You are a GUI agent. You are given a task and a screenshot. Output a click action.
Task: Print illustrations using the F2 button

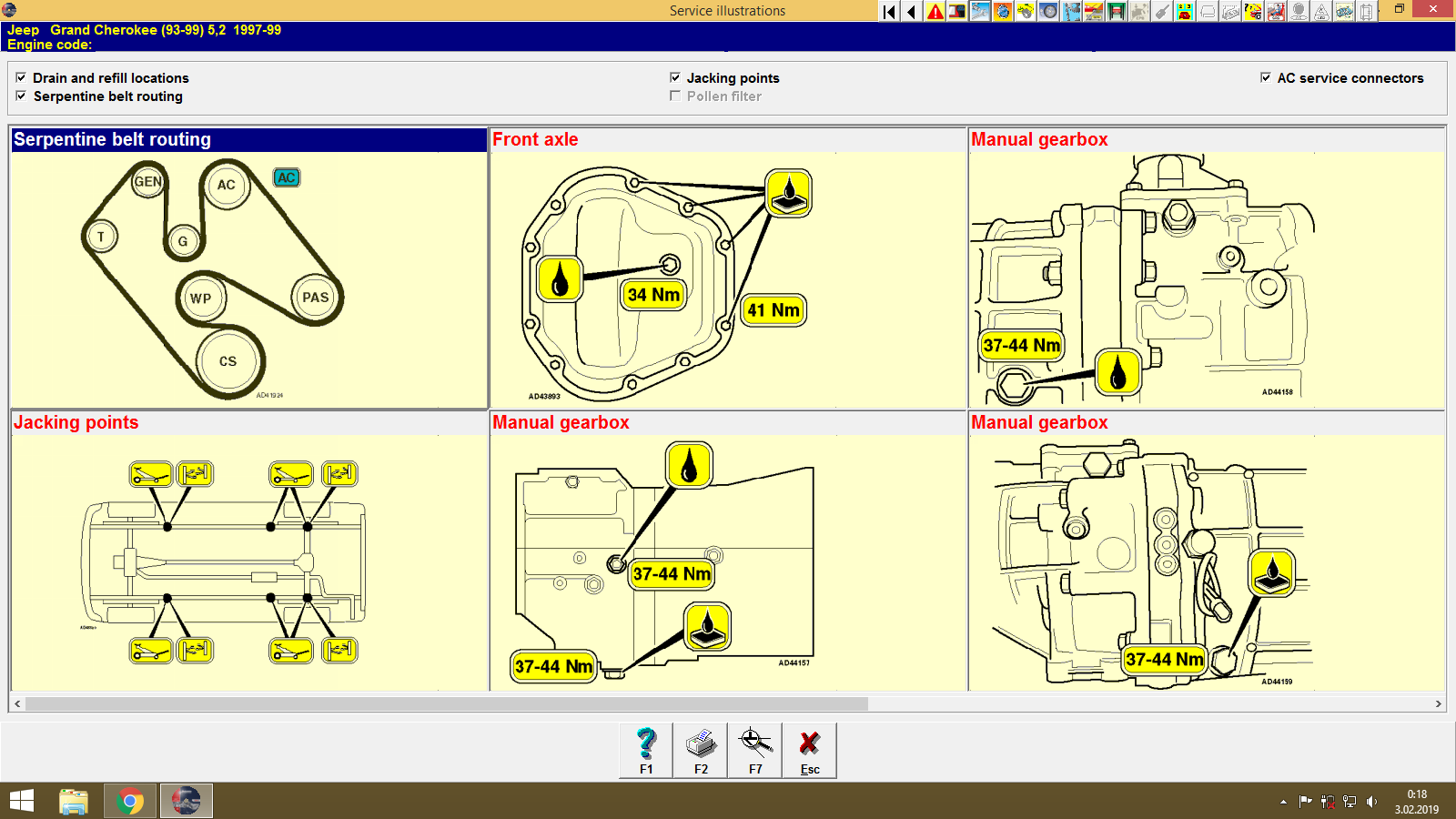pyautogui.click(x=701, y=750)
